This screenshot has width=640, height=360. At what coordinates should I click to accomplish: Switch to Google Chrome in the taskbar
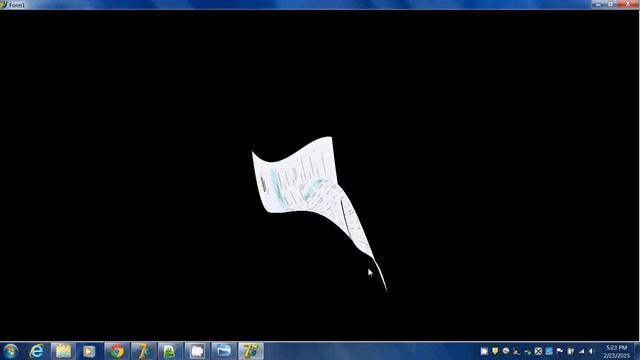pos(117,351)
